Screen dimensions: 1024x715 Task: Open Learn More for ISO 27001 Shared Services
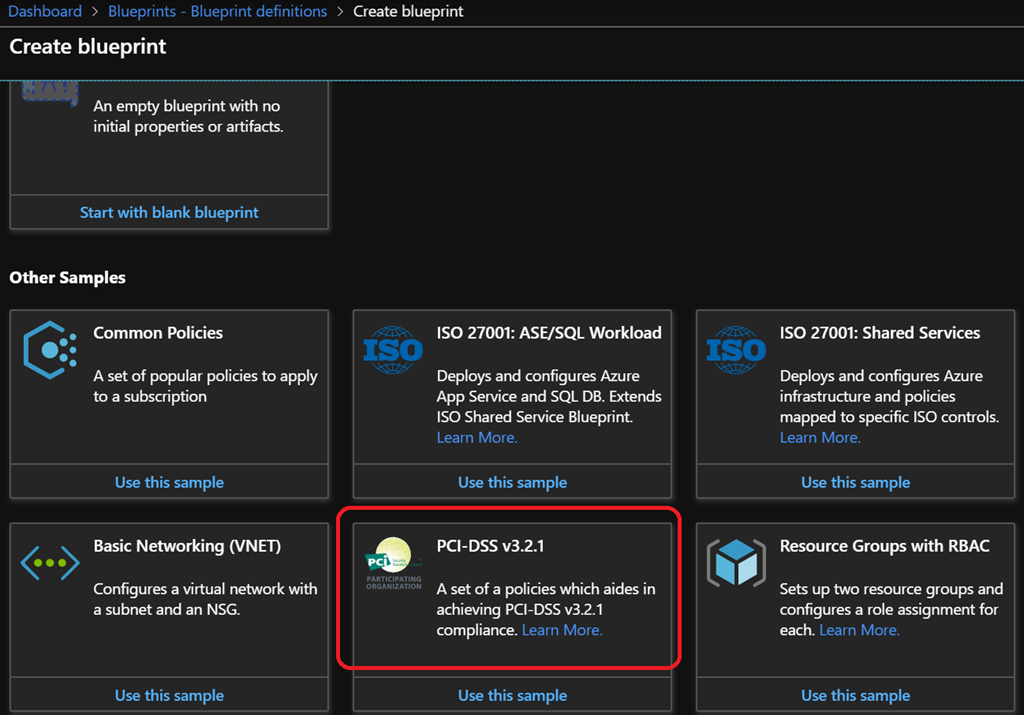point(820,437)
